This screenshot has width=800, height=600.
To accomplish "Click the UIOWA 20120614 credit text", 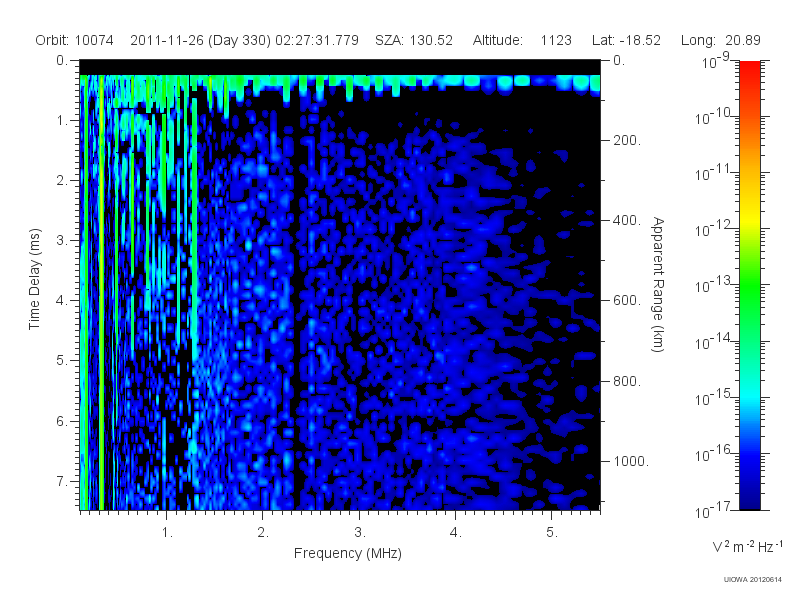I will (x=753, y=579).
